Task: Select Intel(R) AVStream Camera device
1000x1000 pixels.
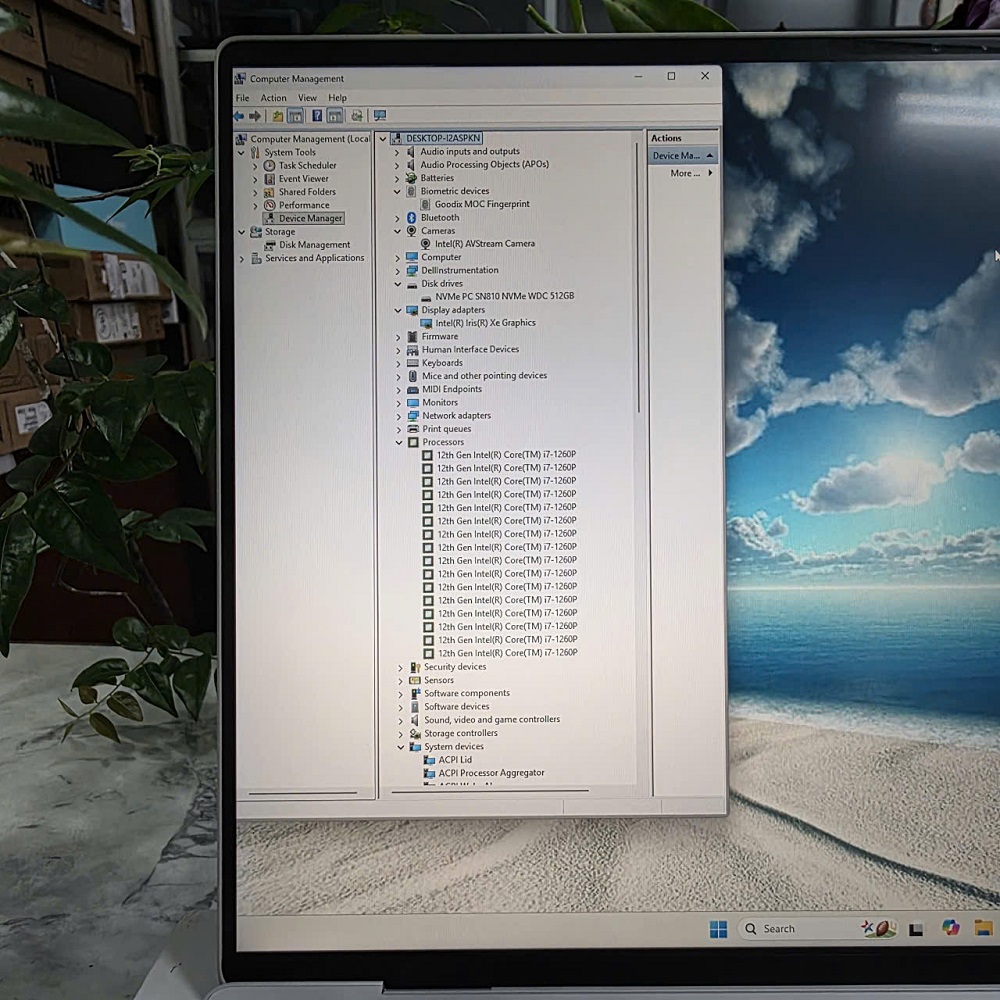Action: pyautogui.click(x=485, y=244)
